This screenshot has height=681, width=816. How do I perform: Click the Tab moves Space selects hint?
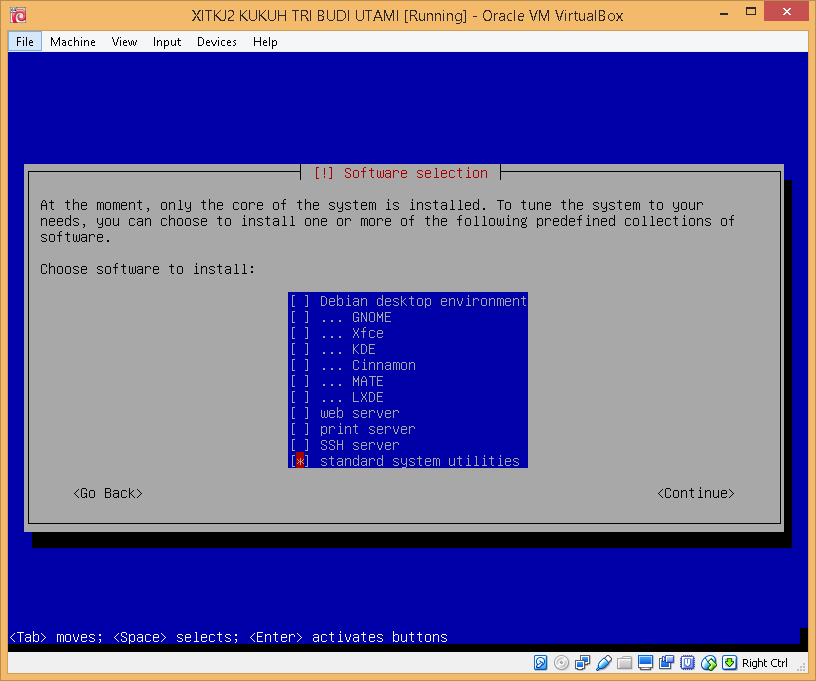point(228,637)
